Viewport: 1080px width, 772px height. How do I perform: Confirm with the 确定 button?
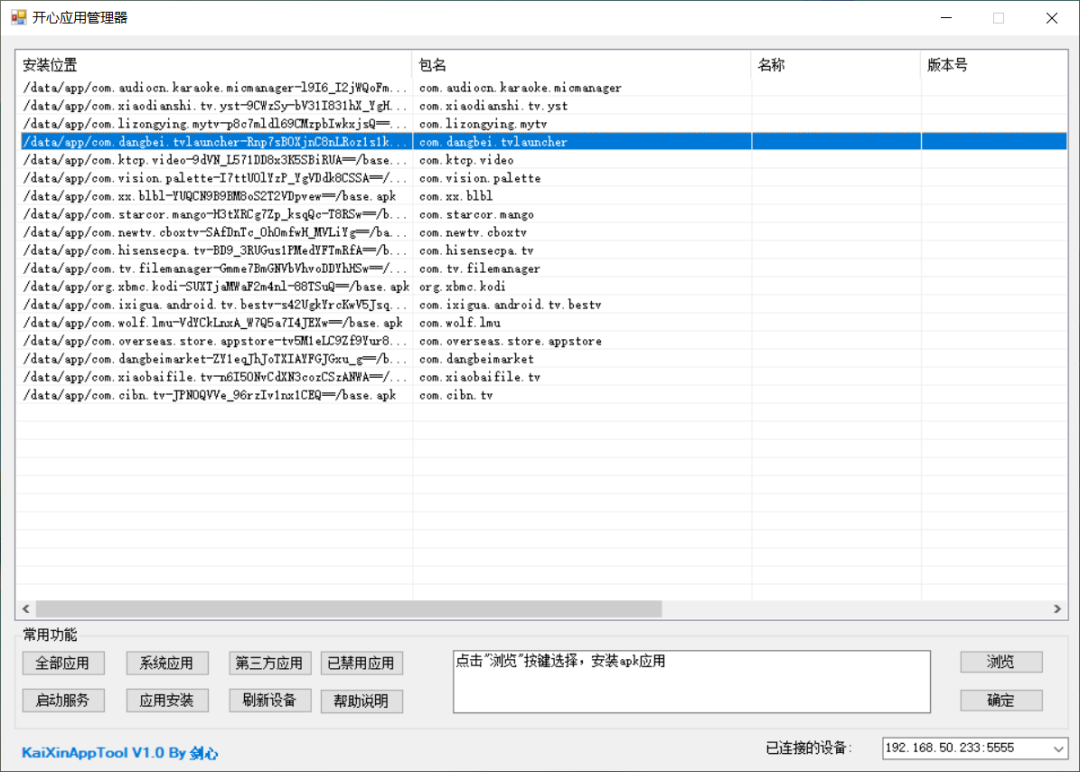pos(1001,700)
